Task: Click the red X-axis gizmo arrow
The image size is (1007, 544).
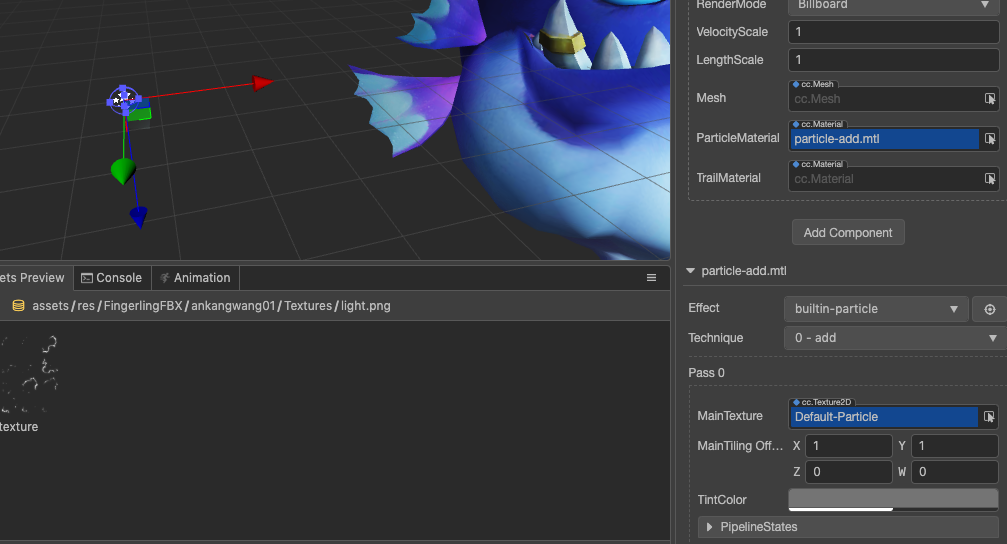Action: click(263, 83)
